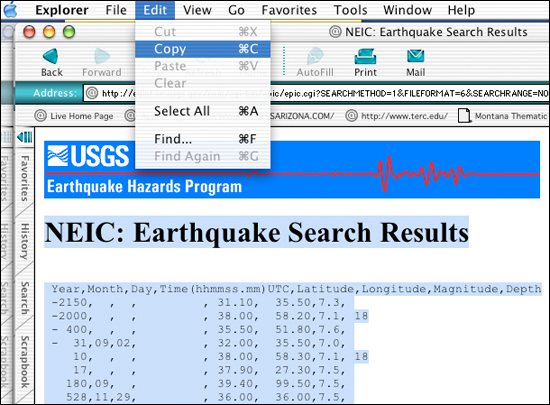The width and height of the screenshot is (550, 405).
Task: Click the yellow minimize window button
Action: click(x=49, y=32)
